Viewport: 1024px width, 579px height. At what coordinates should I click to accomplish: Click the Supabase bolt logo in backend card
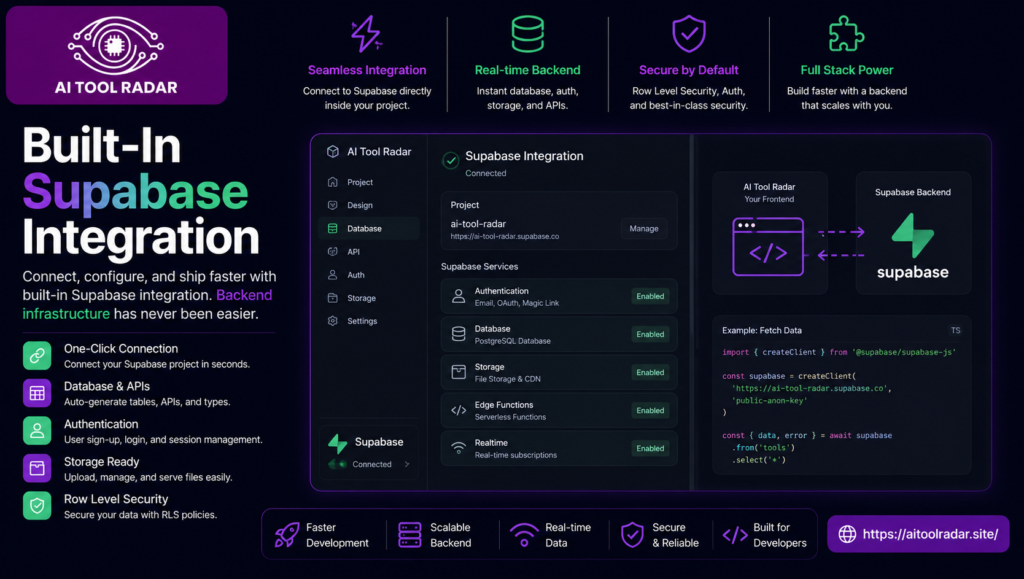tap(913, 236)
